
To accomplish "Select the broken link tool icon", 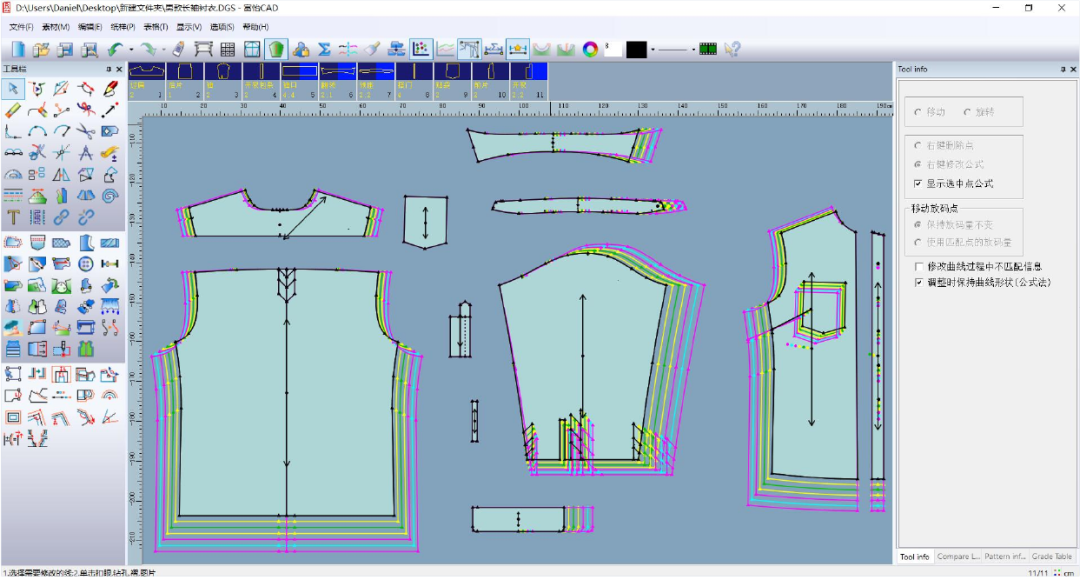I will pos(85,217).
